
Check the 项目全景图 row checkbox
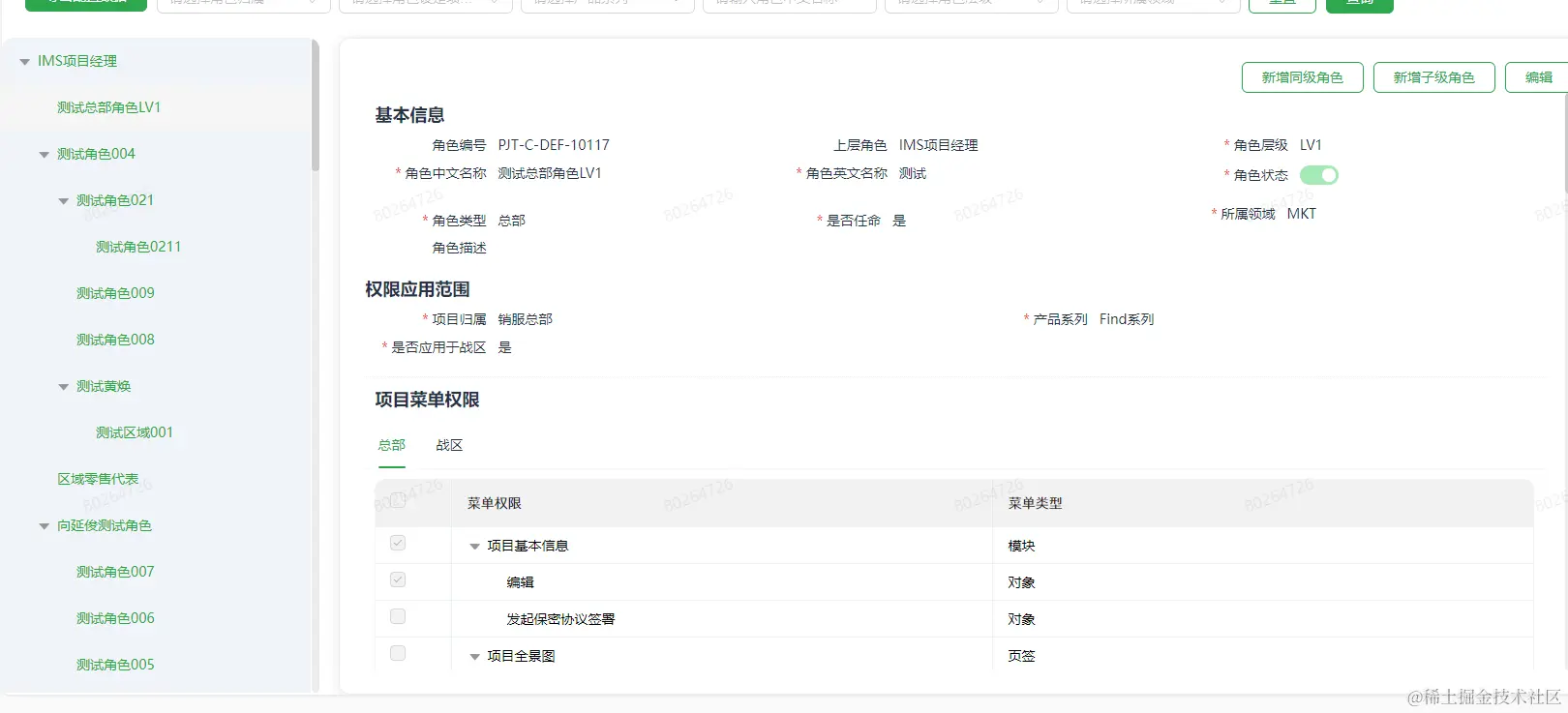click(398, 654)
